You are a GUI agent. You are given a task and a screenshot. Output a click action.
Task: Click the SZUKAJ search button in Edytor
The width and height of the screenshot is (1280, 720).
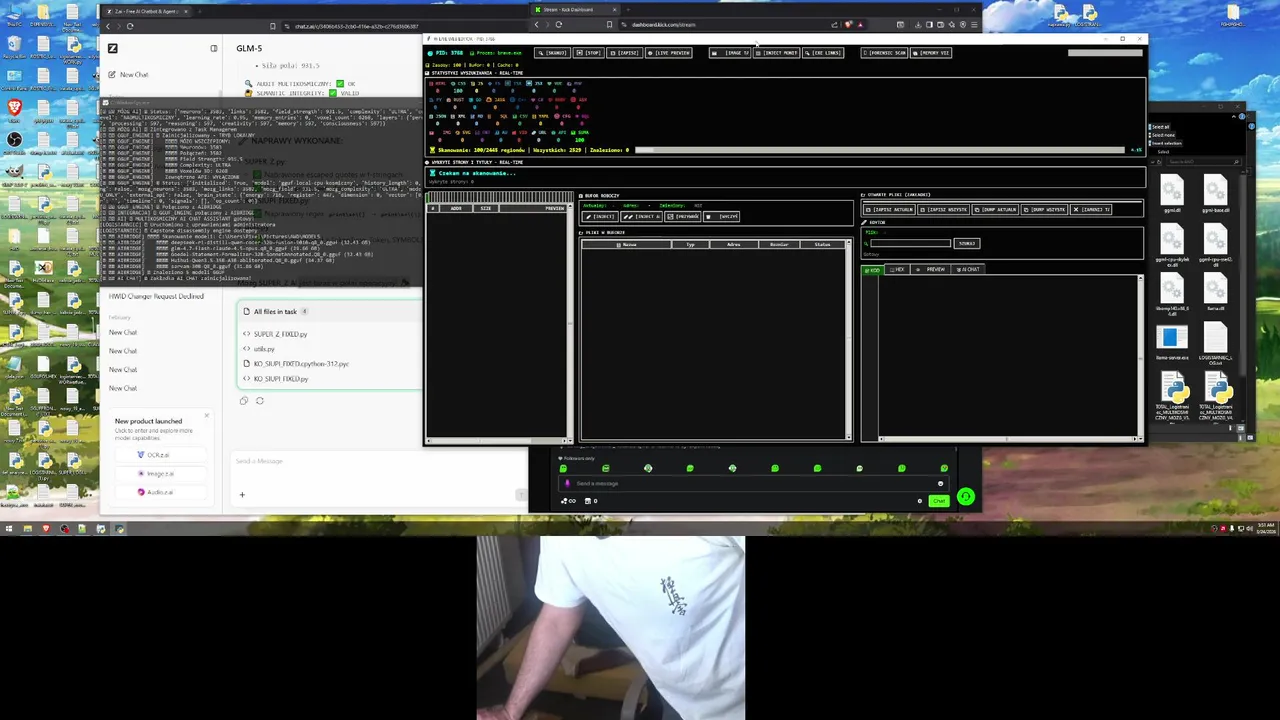(x=966, y=243)
